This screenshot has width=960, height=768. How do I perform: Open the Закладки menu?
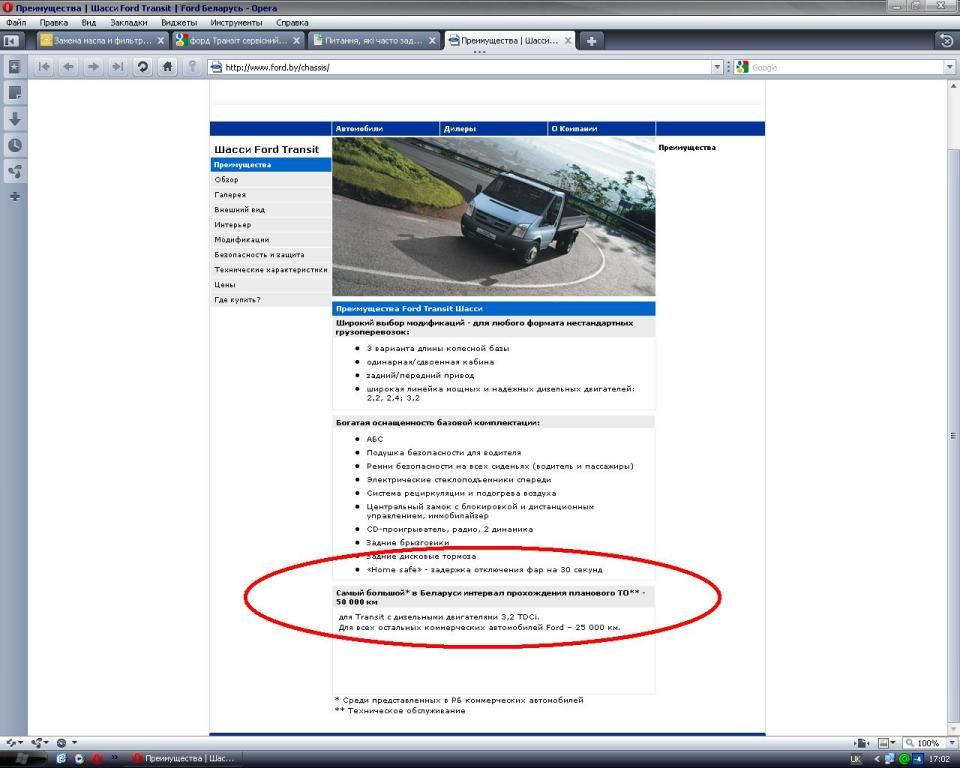click(128, 22)
